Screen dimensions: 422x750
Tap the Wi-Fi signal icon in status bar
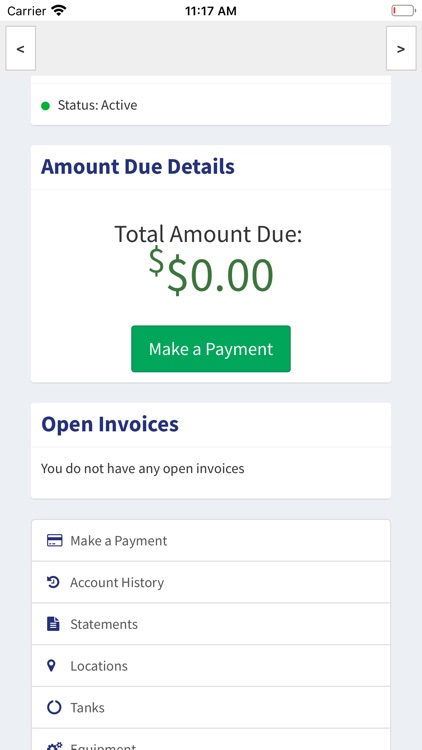[59, 10]
